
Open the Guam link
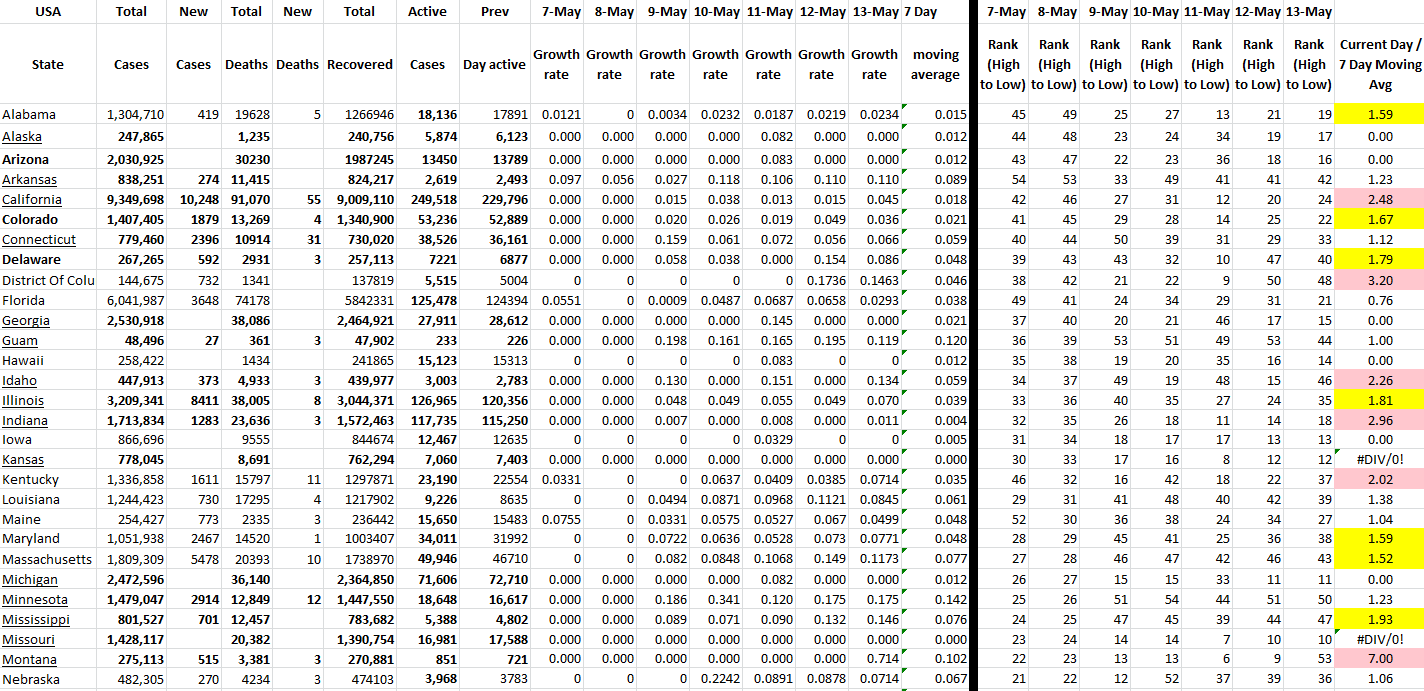pyautogui.click(x=20, y=341)
